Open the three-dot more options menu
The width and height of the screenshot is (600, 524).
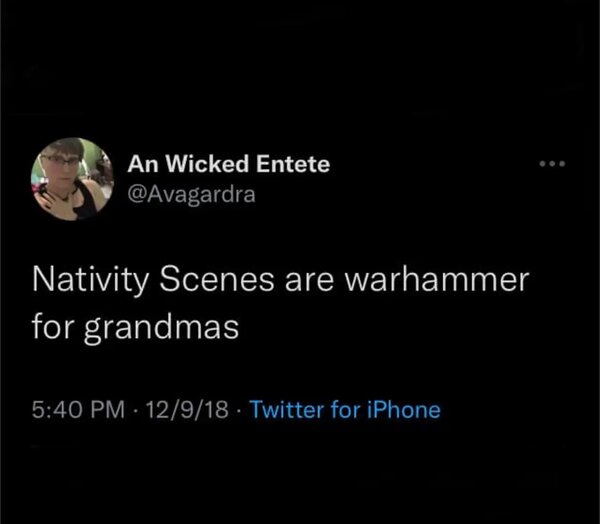tap(552, 164)
